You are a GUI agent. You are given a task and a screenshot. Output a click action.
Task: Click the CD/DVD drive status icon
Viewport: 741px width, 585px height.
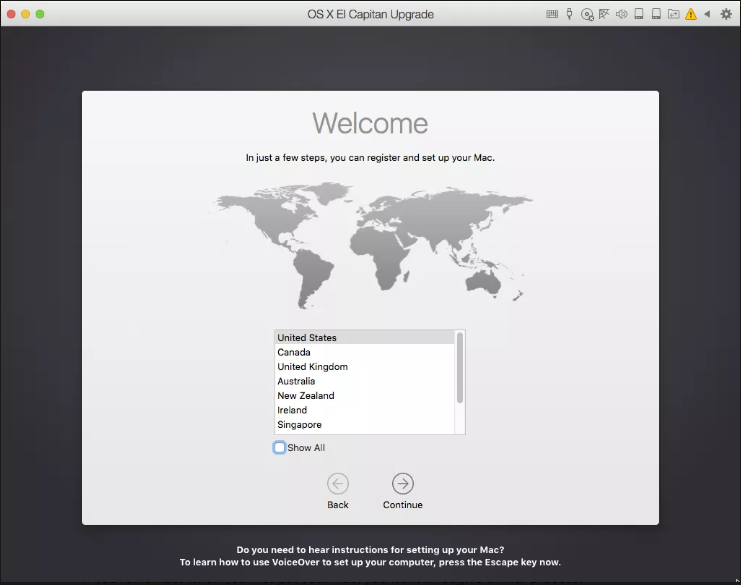[x=587, y=15]
